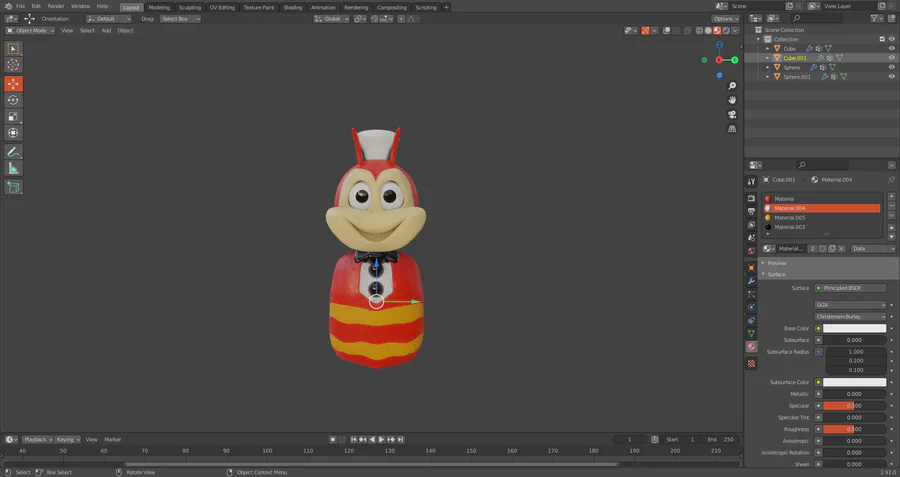Expand the Cube object in outliner
The height and width of the screenshot is (477, 900).
(768, 49)
